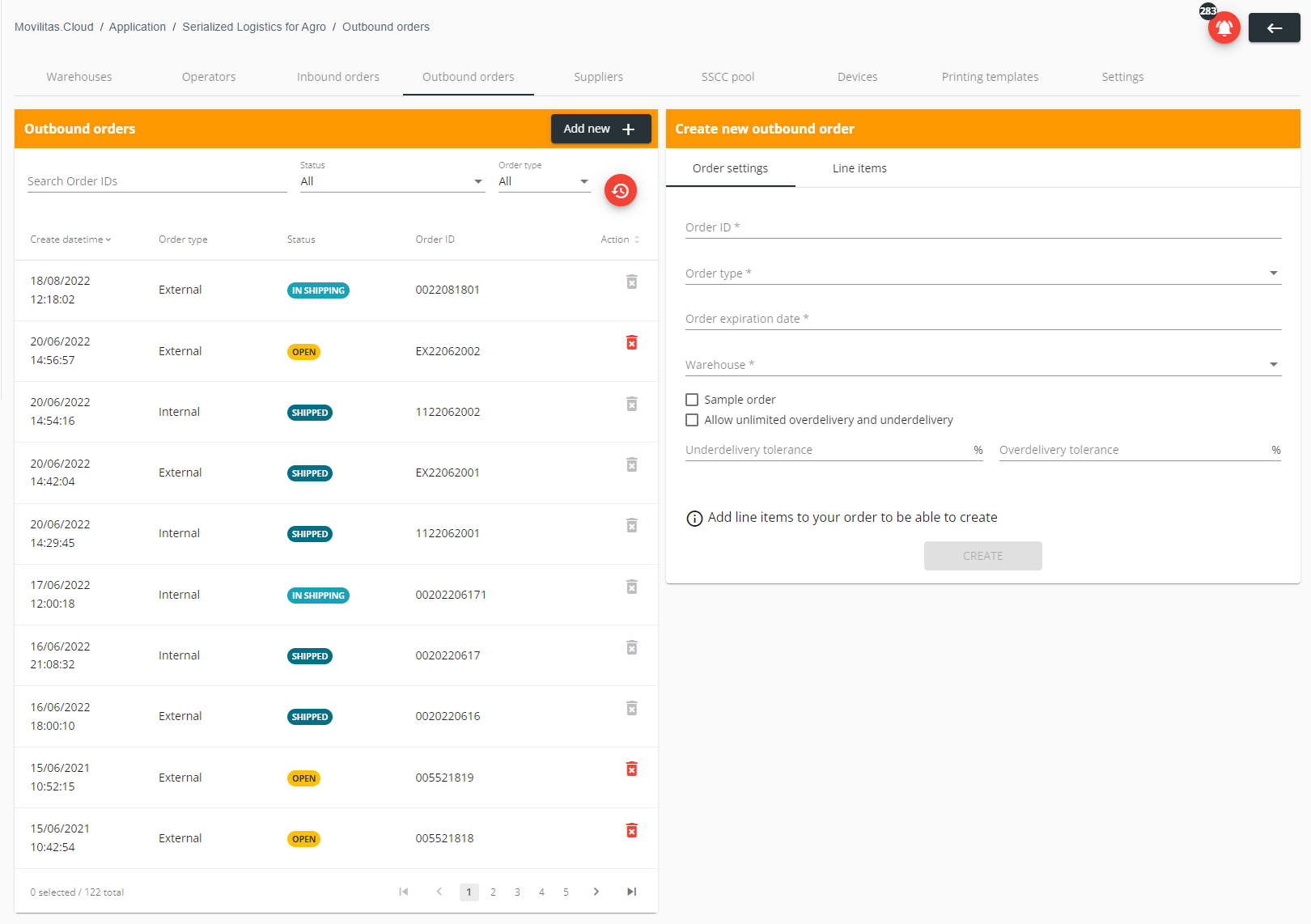This screenshot has height=924, width=1311.
Task: Go to first page of orders
Action: [404, 892]
